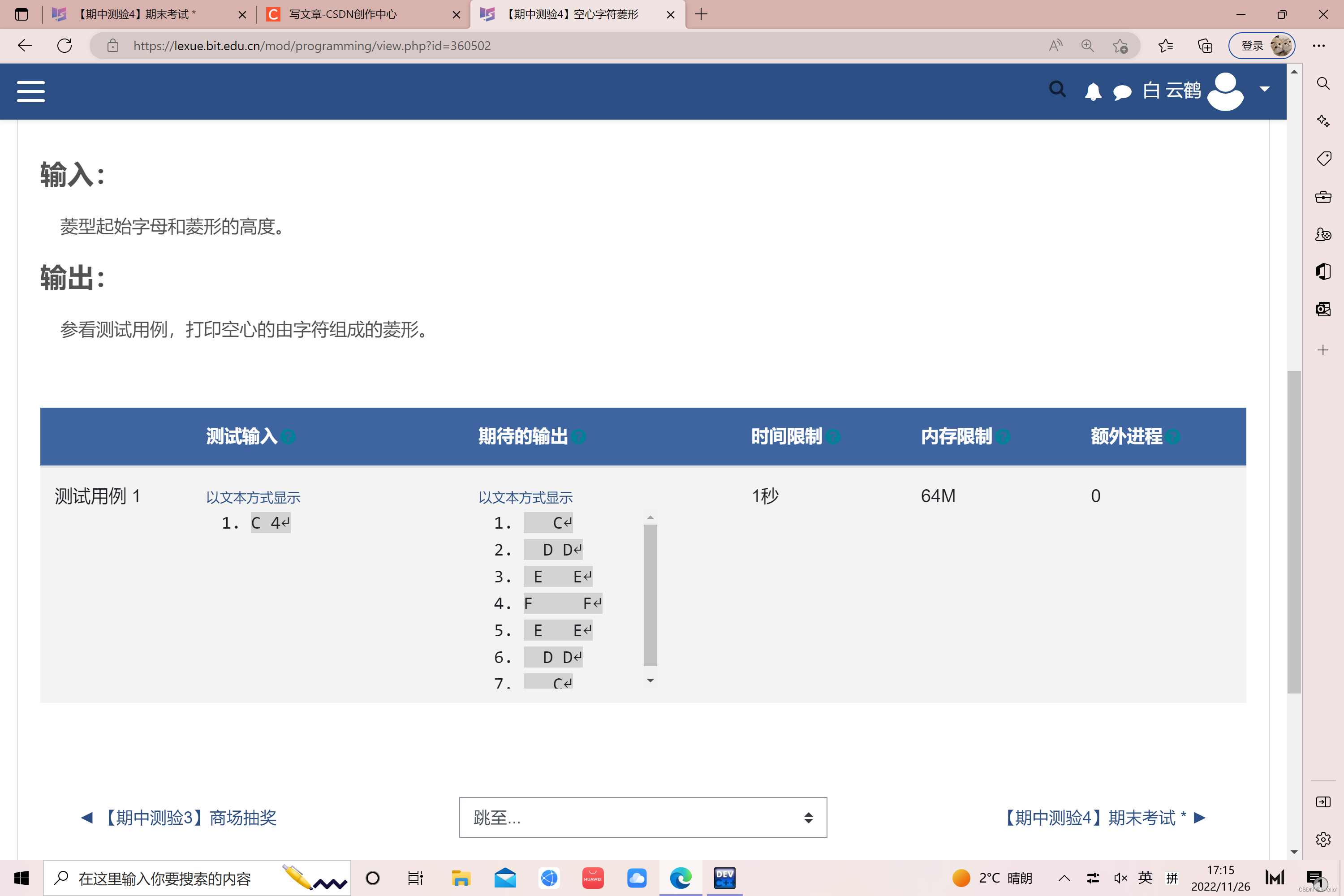Click the help icon beside 时间限制
The image size is (1344, 896).
[x=833, y=437]
